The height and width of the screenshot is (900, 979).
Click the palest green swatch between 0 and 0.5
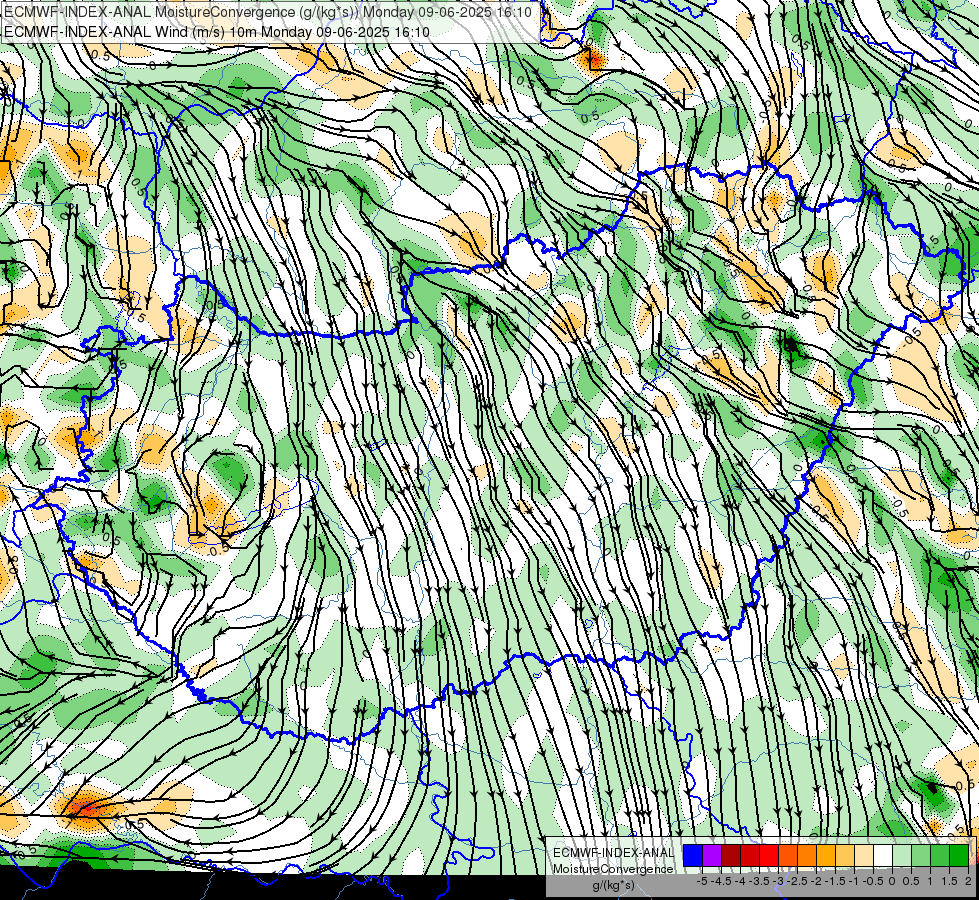[902, 855]
